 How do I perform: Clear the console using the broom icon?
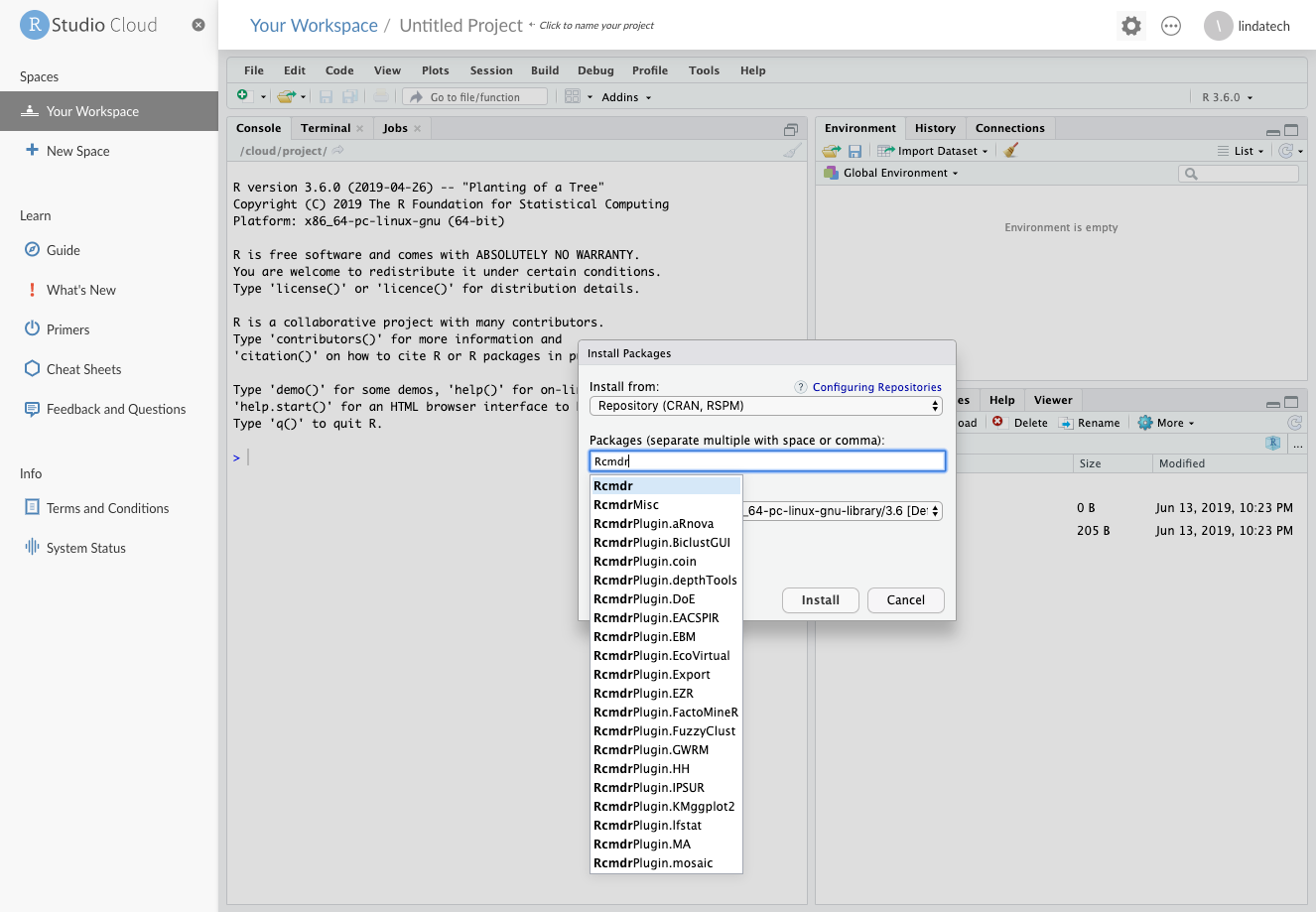tap(791, 150)
